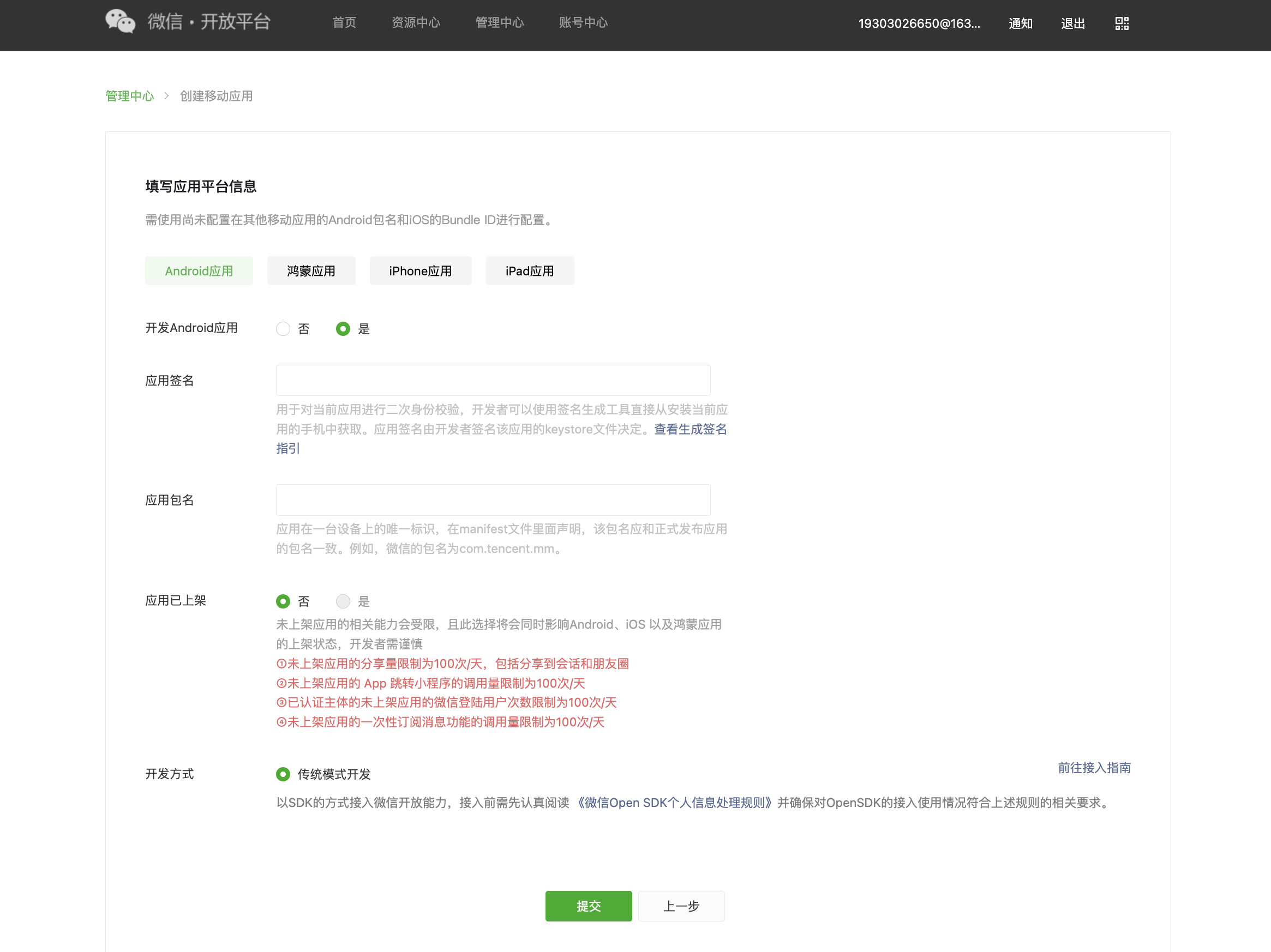1271x952 pixels.
Task: Click red note ③已认证主体的未上架应用
Action: (446, 702)
